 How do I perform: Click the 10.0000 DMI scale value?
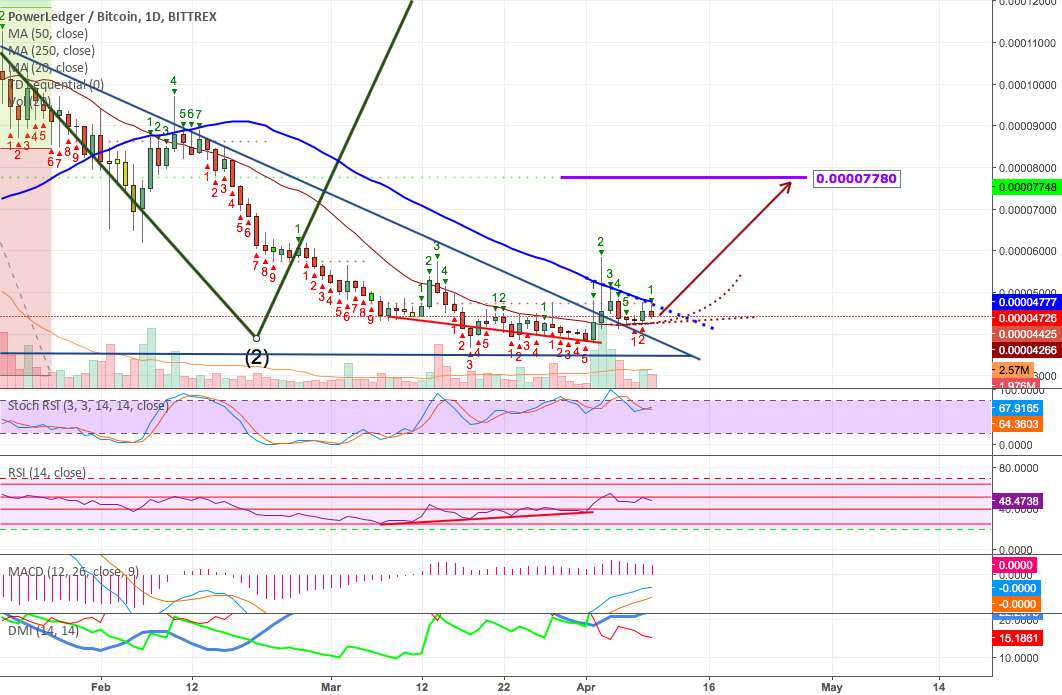coord(1019,658)
